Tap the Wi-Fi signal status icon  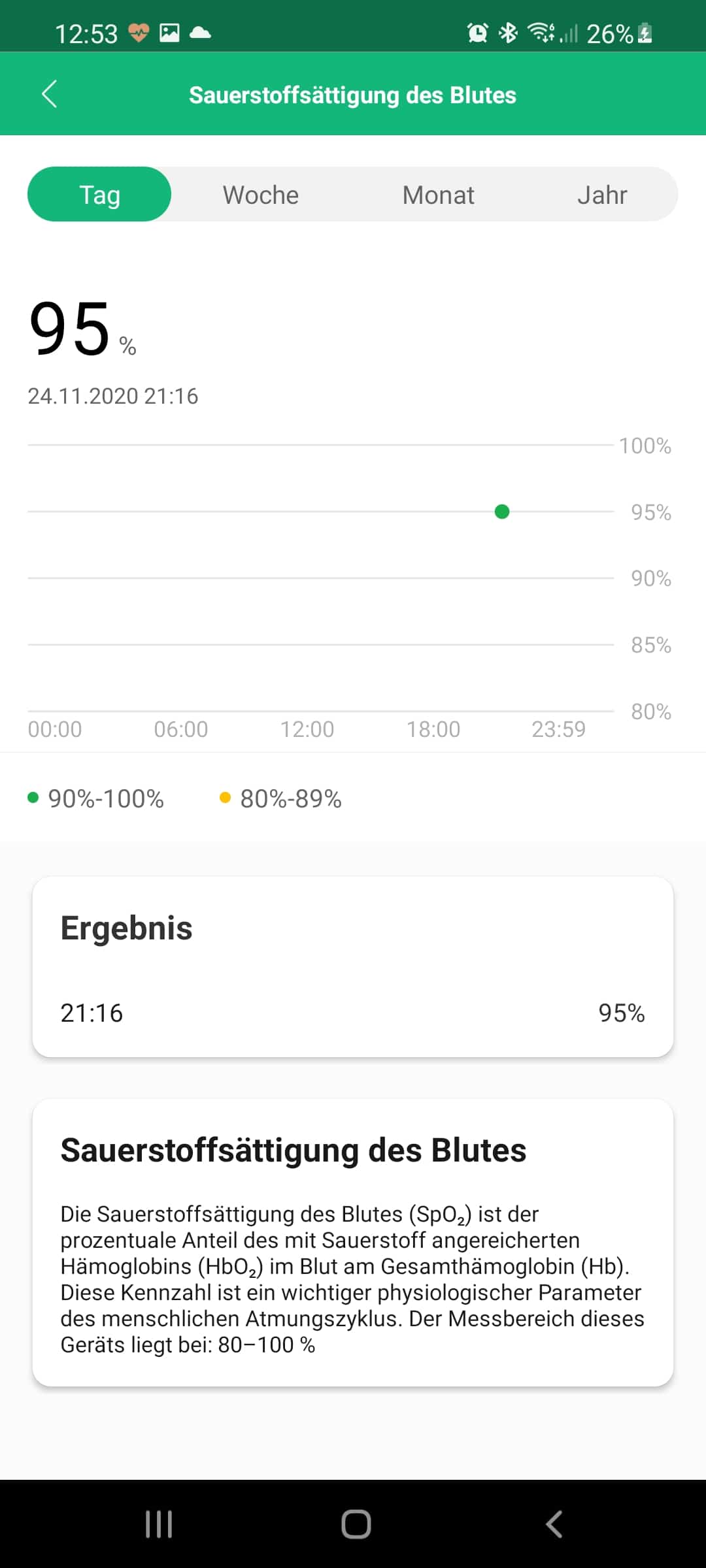pos(541,32)
